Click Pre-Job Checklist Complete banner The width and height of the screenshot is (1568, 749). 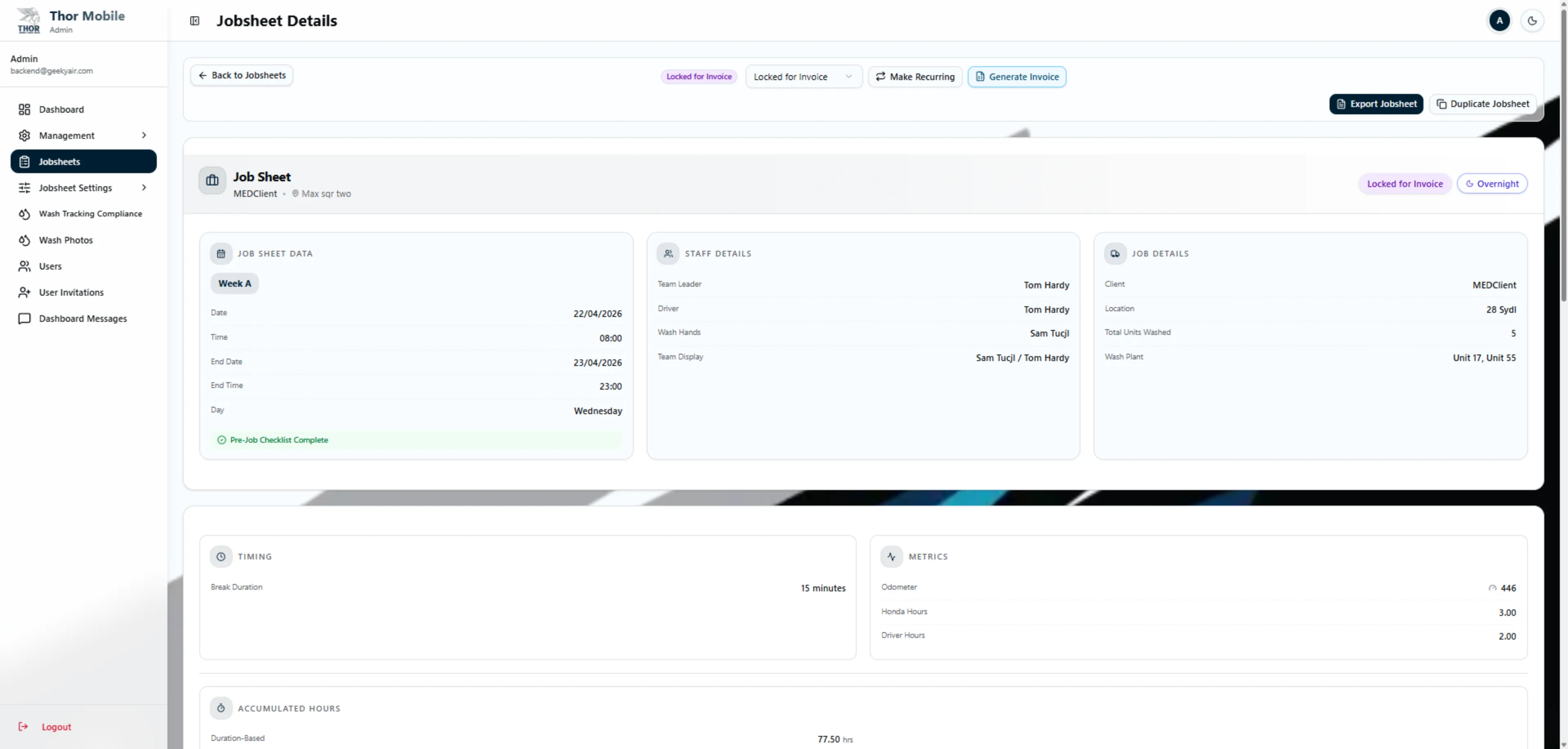416,440
